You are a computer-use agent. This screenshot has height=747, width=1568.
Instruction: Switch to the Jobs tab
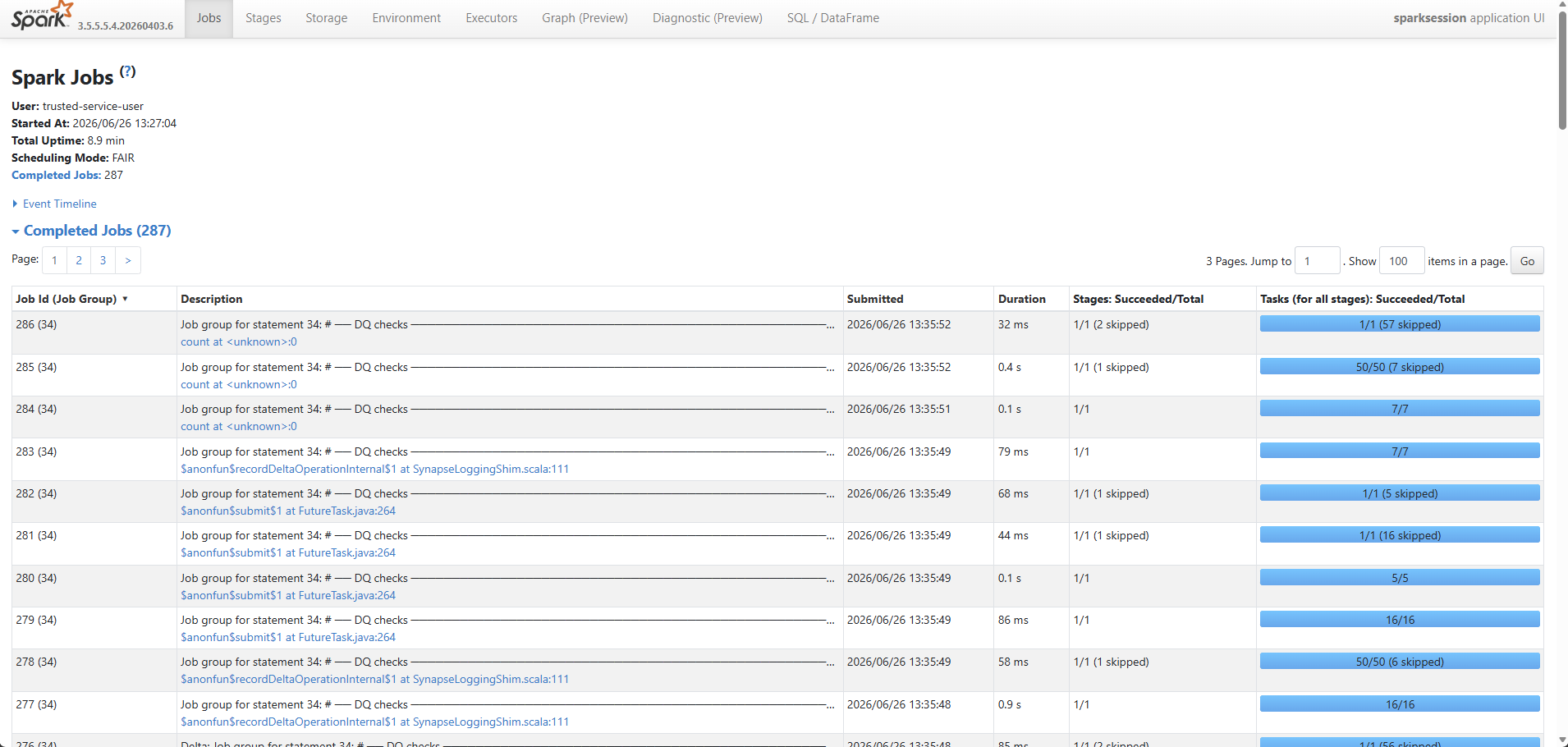click(x=209, y=18)
